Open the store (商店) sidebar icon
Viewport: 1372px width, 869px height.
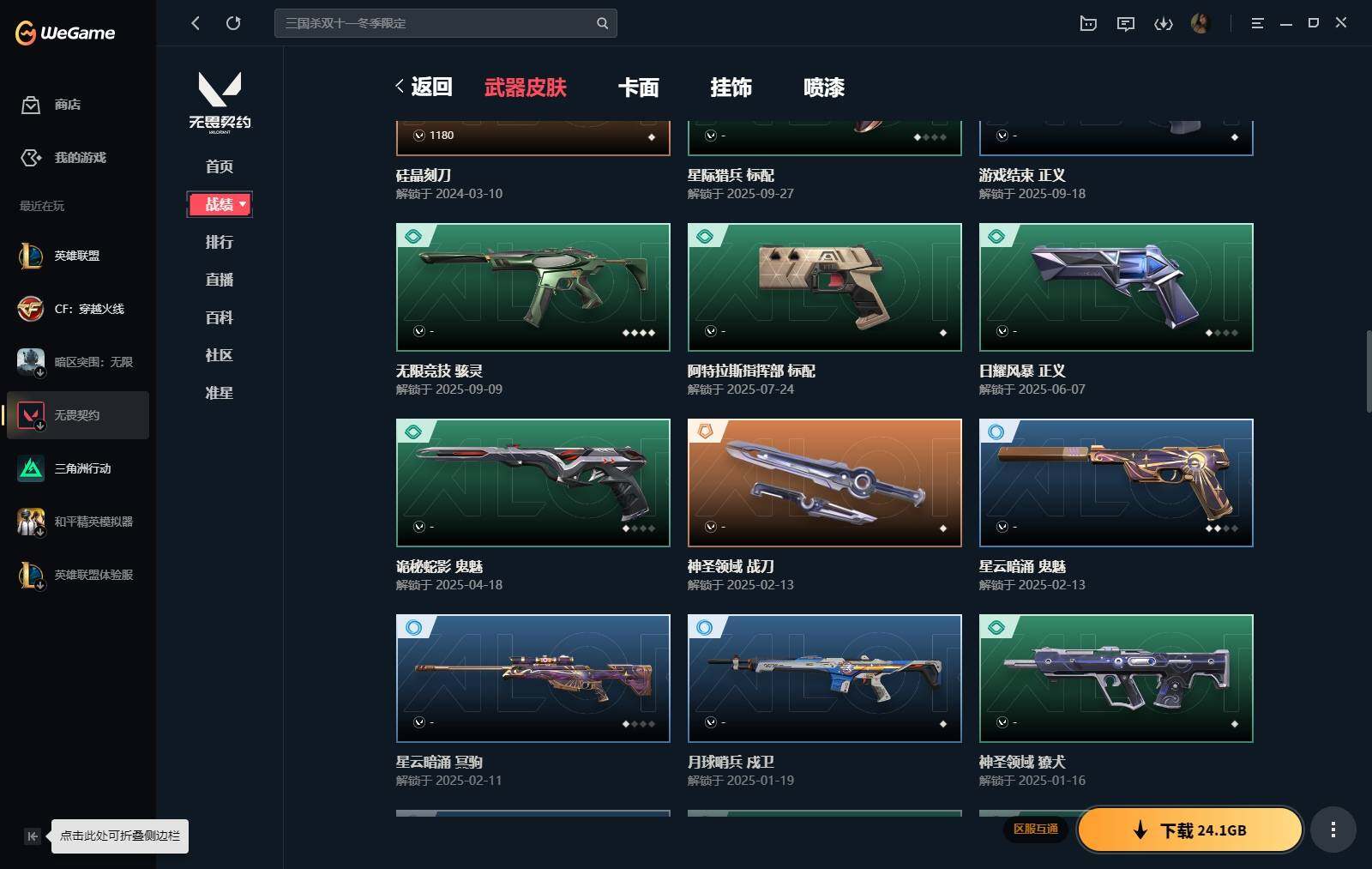click(x=31, y=105)
